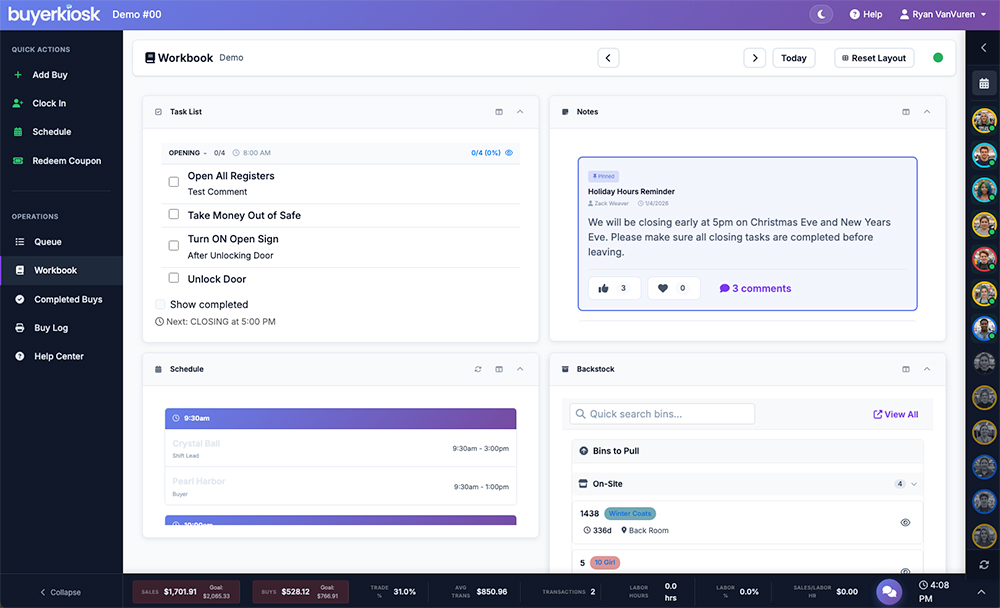The height and width of the screenshot is (608, 1000).
Task: Open the chat bubble in status bar
Action: 890,591
